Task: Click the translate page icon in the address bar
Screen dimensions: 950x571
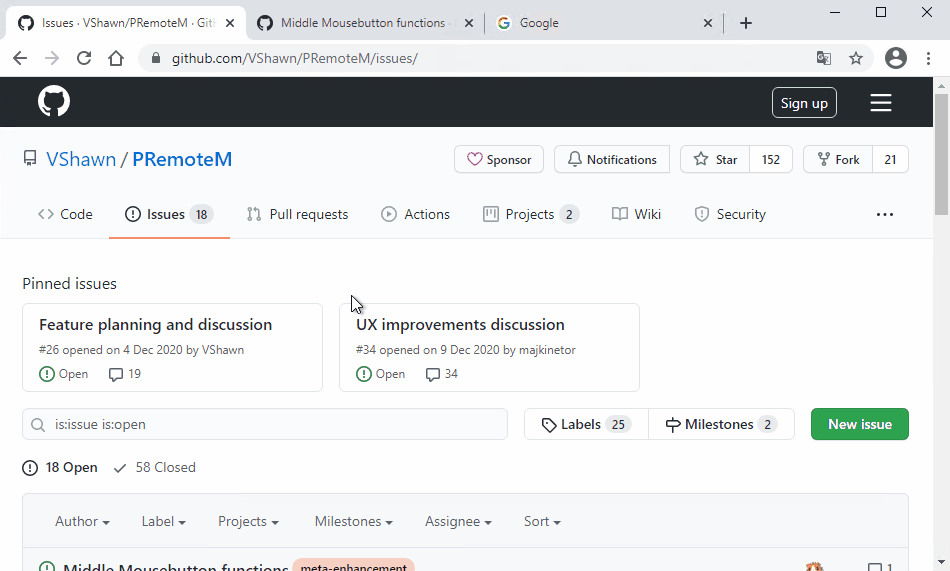Action: point(823,58)
